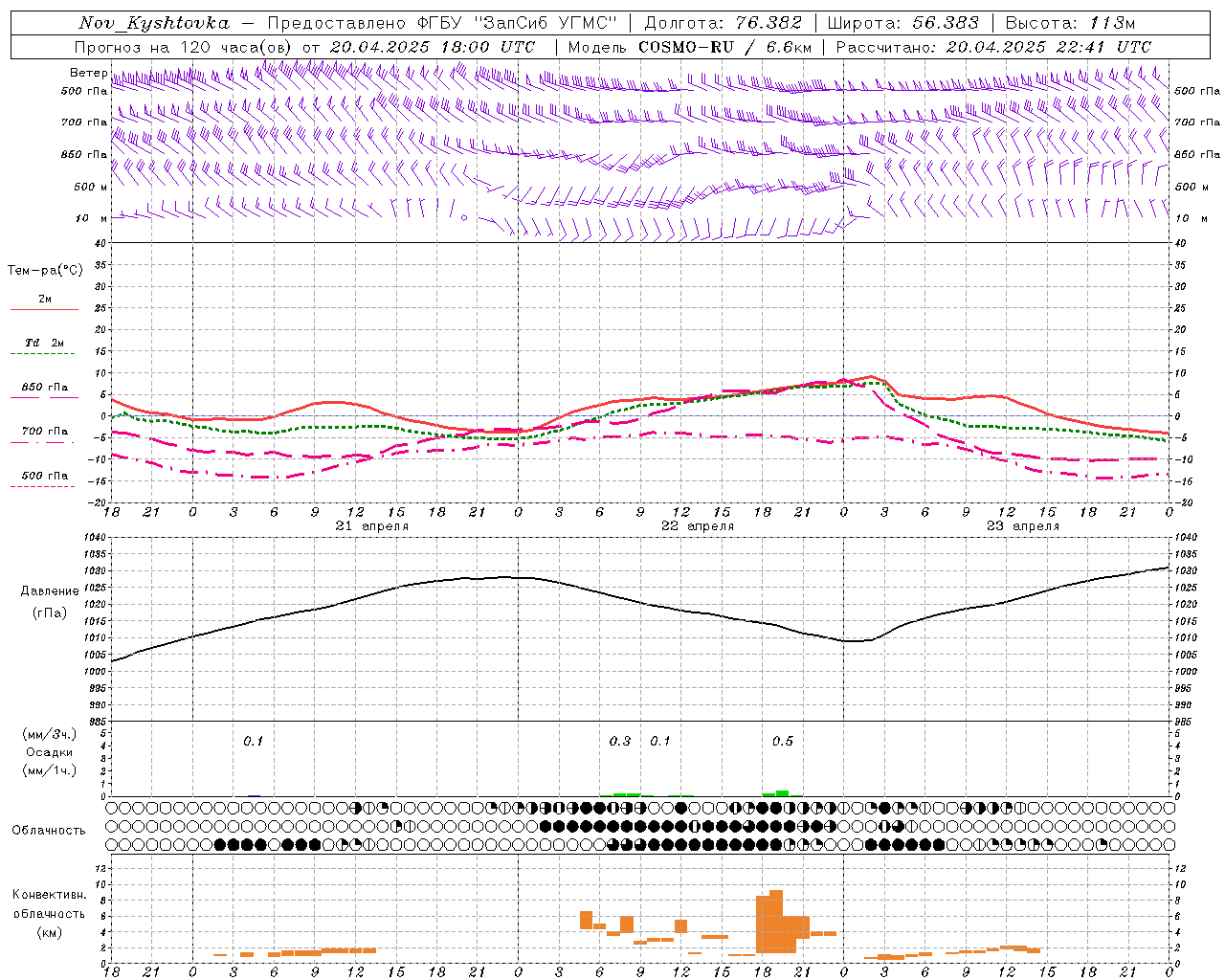Click the date label 21 апреля

(x=372, y=526)
